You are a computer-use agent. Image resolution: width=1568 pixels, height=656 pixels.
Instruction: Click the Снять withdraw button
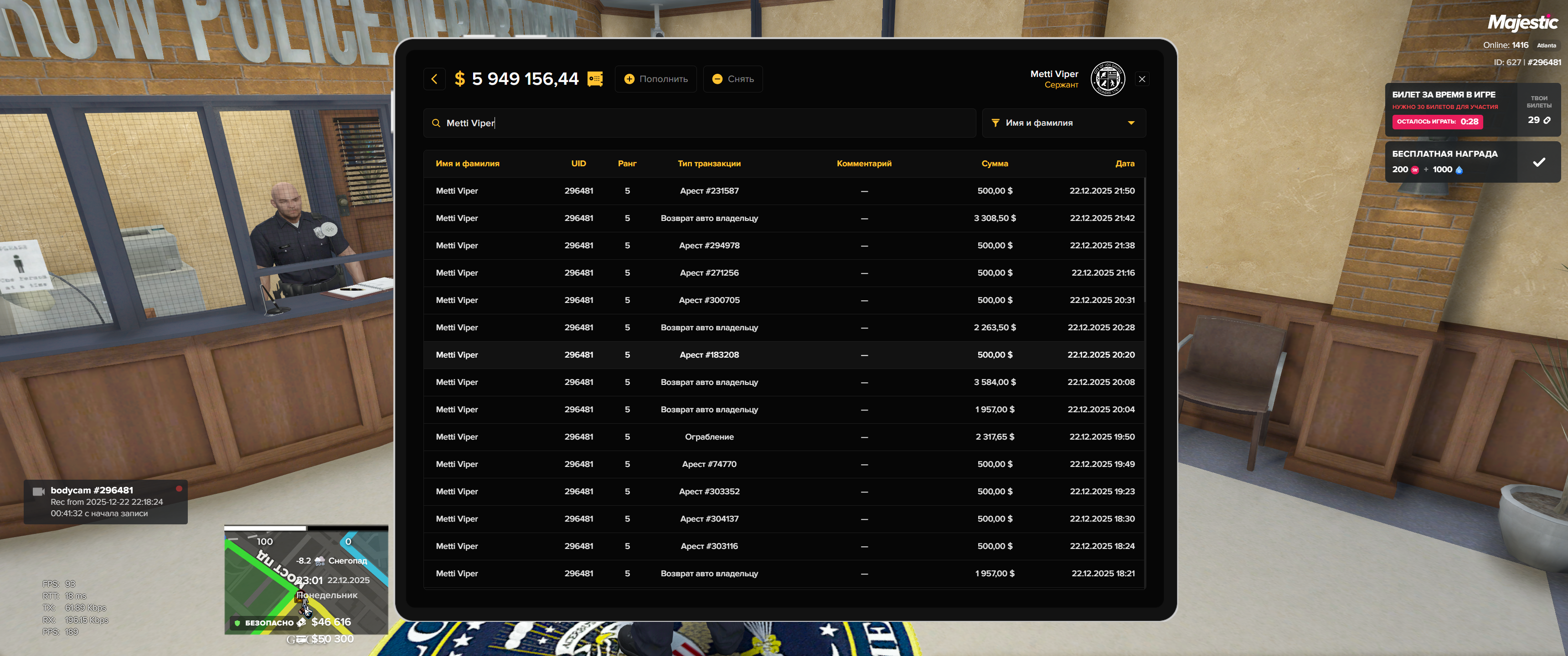click(732, 79)
